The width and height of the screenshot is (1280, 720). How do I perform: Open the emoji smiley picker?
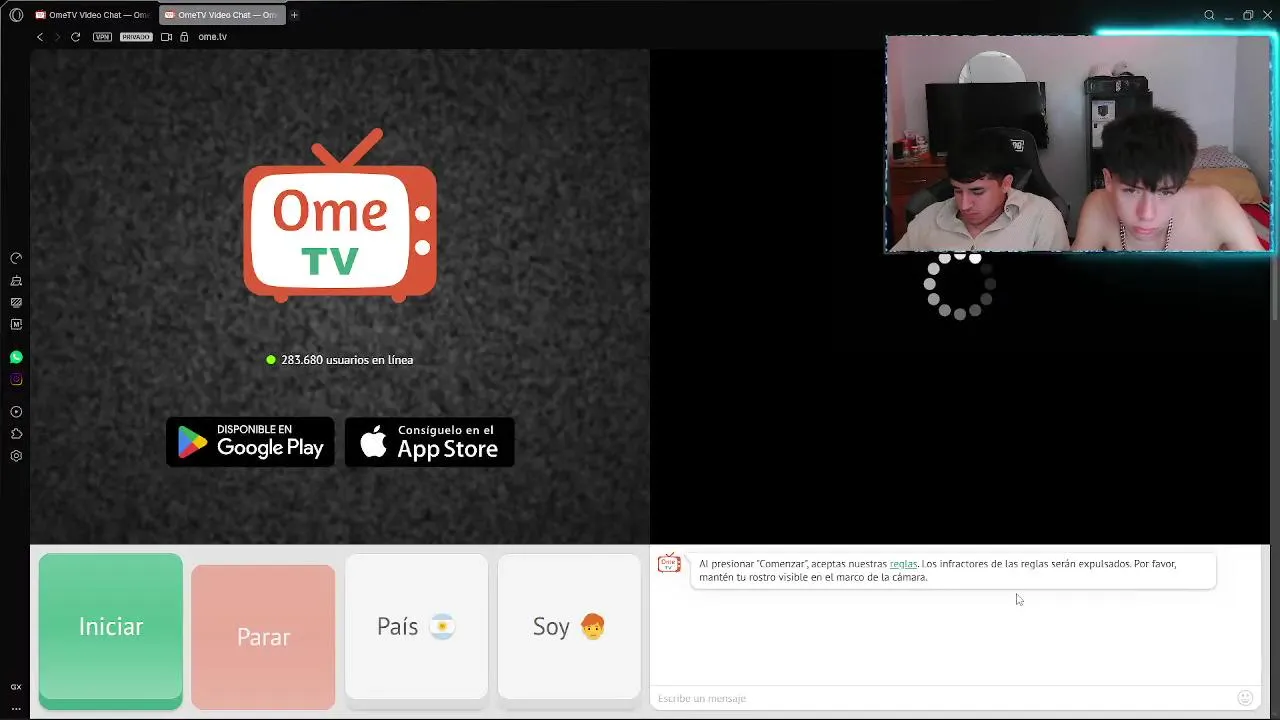(1245, 698)
